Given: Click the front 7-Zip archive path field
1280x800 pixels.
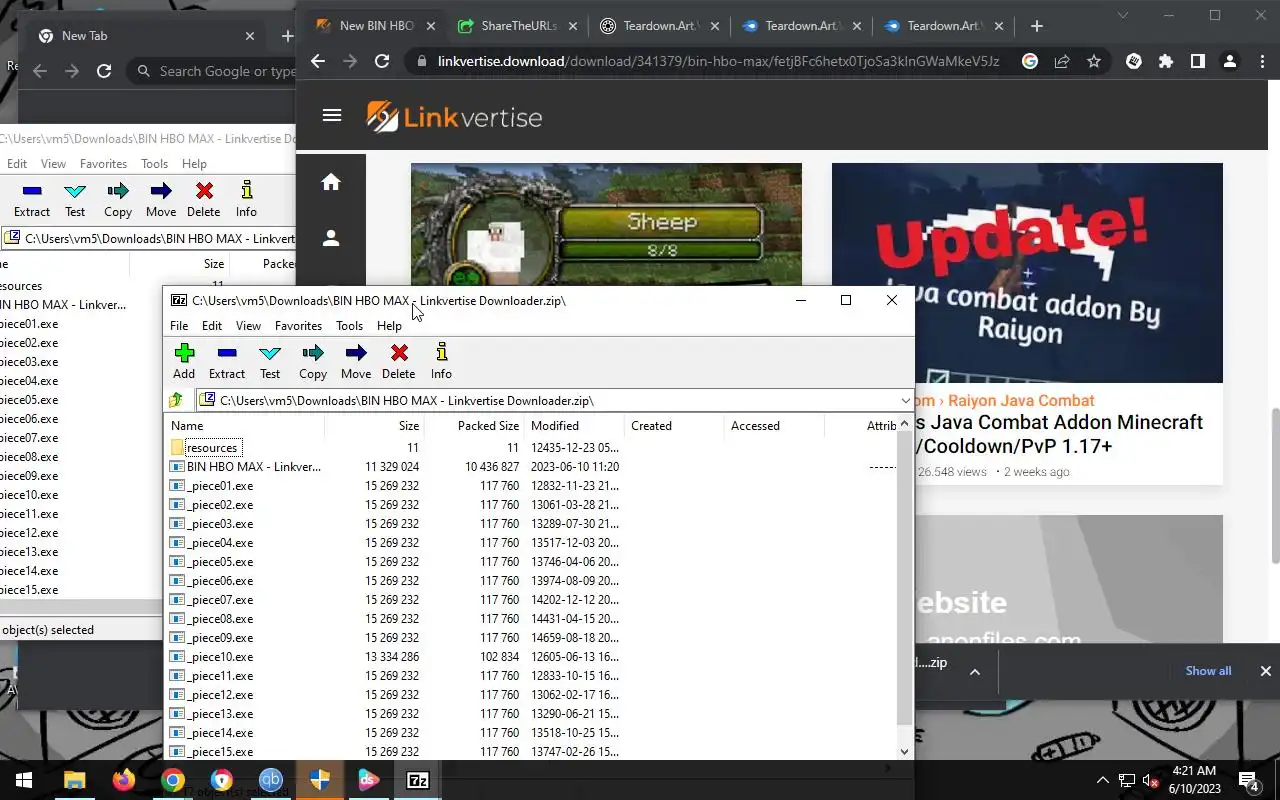Looking at the screenshot, I should pyautogui.click(x=555, y=400).
